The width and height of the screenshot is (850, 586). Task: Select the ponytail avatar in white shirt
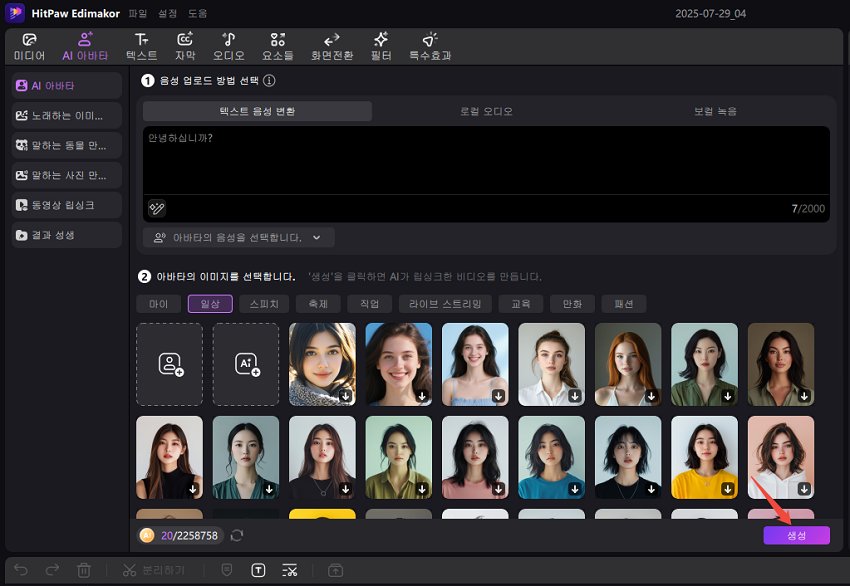(x=552, y=364)
